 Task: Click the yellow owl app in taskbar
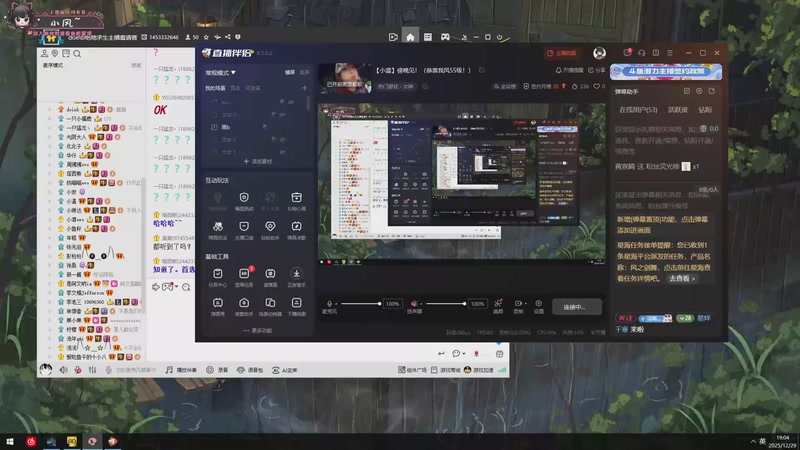pyautogui.click(x=72, y=441)
